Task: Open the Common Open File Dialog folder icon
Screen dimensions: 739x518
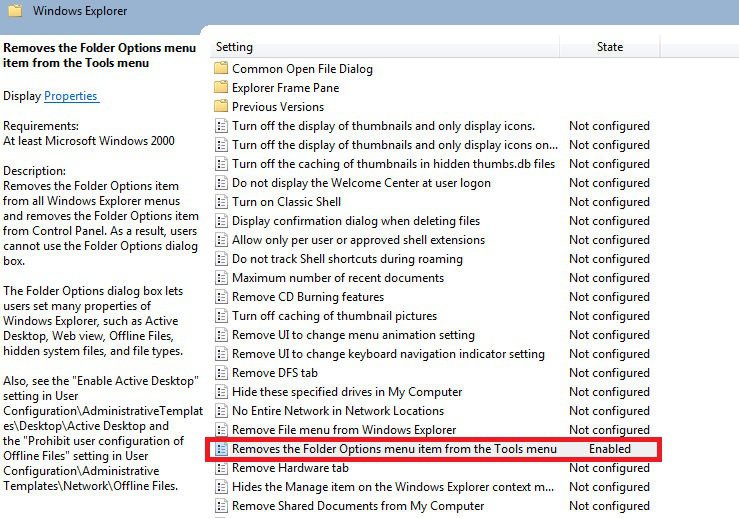Action: point(221,68)
